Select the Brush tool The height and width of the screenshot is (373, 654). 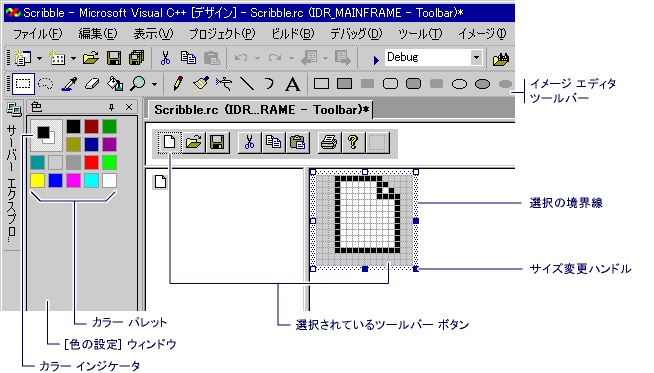click(201, 84)
